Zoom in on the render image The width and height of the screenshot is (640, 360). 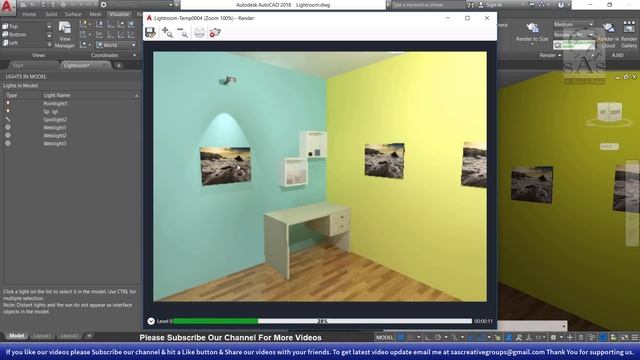167,33
